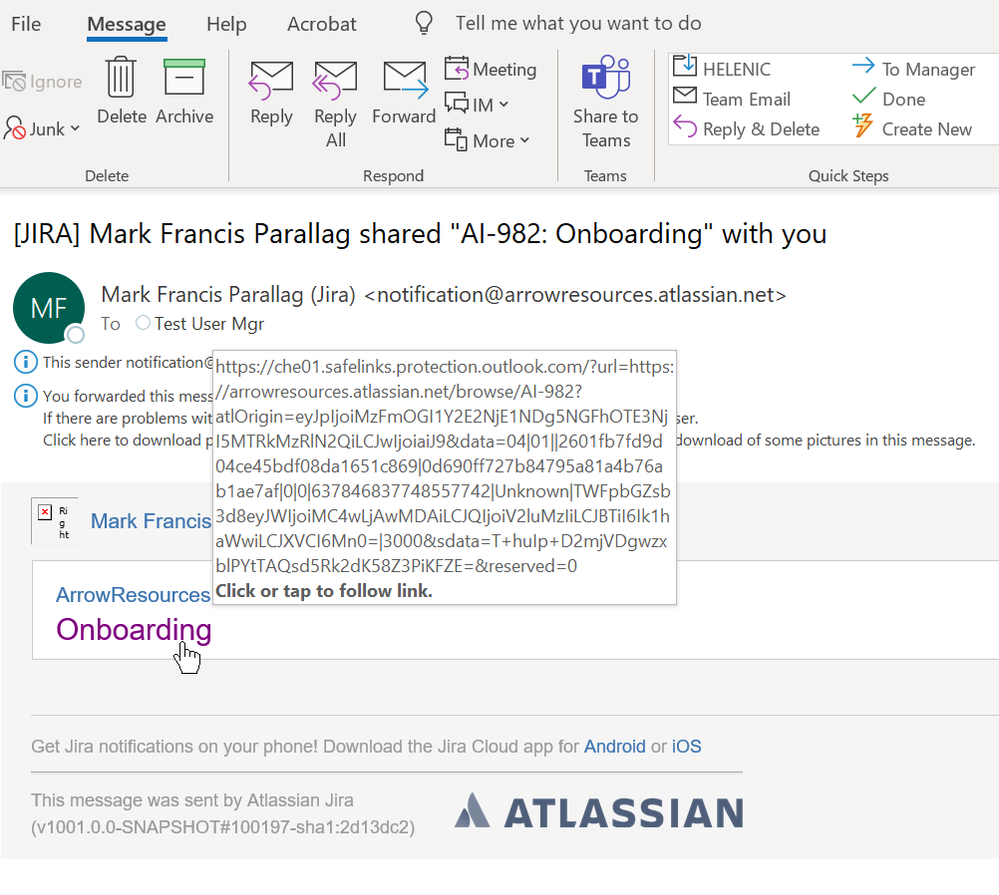Click 'This message was sent by Atlassian Jira' text
The image size is (999, 895).
192,800
